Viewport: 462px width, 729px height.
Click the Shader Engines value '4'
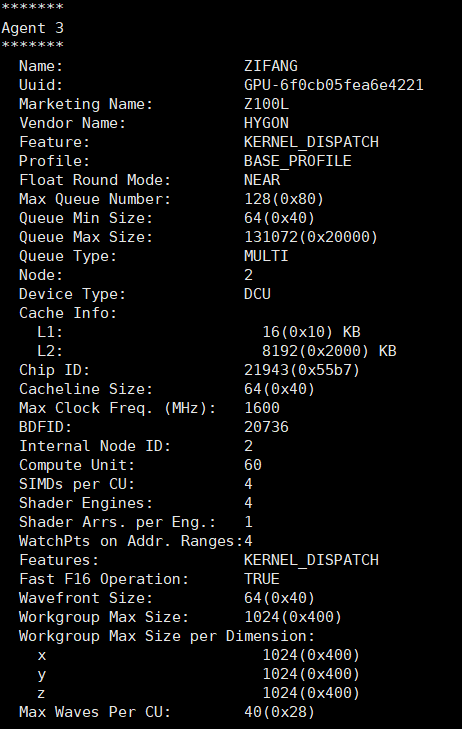249,503
